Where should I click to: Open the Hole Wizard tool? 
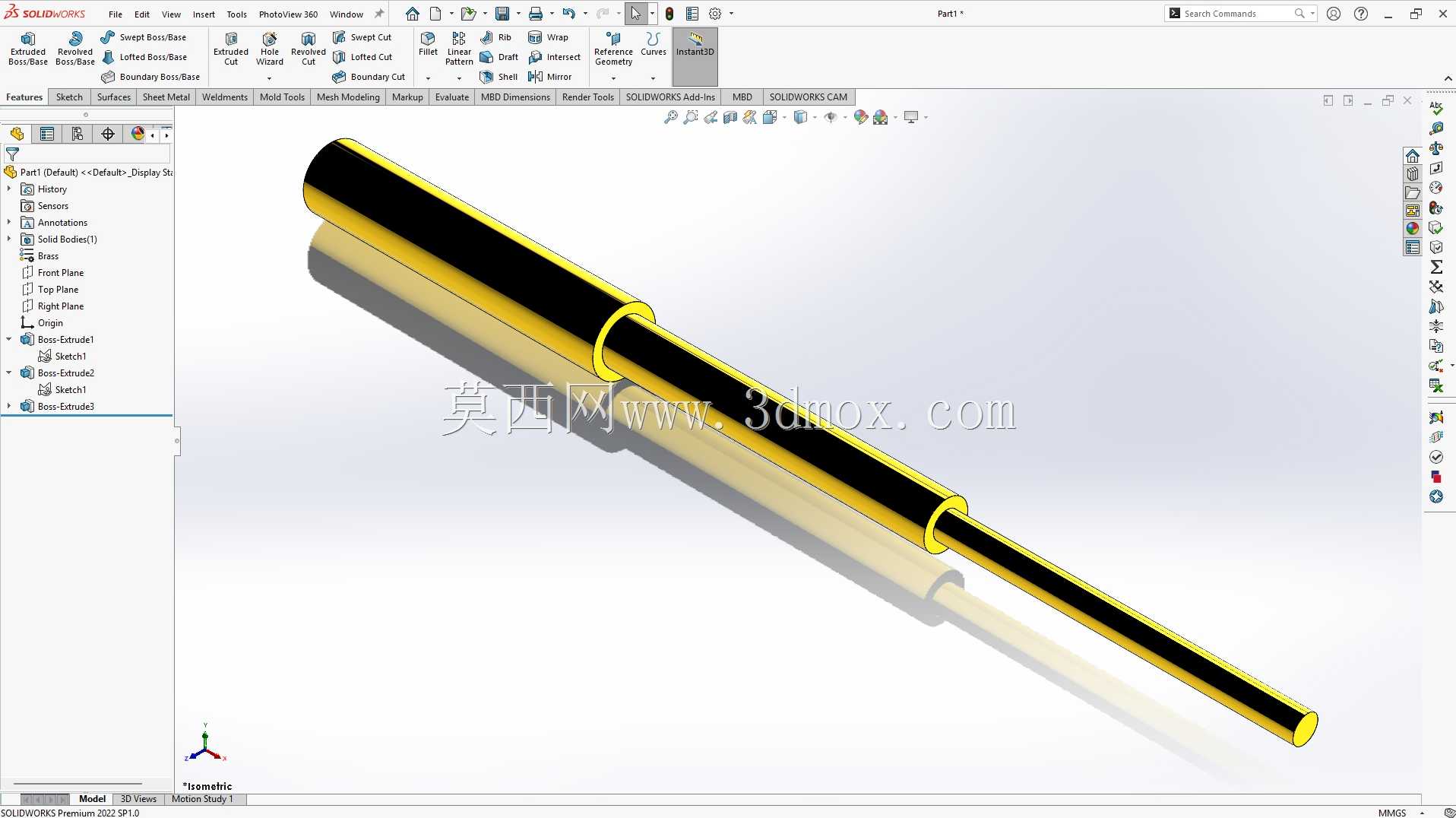[x=270, y=49]
